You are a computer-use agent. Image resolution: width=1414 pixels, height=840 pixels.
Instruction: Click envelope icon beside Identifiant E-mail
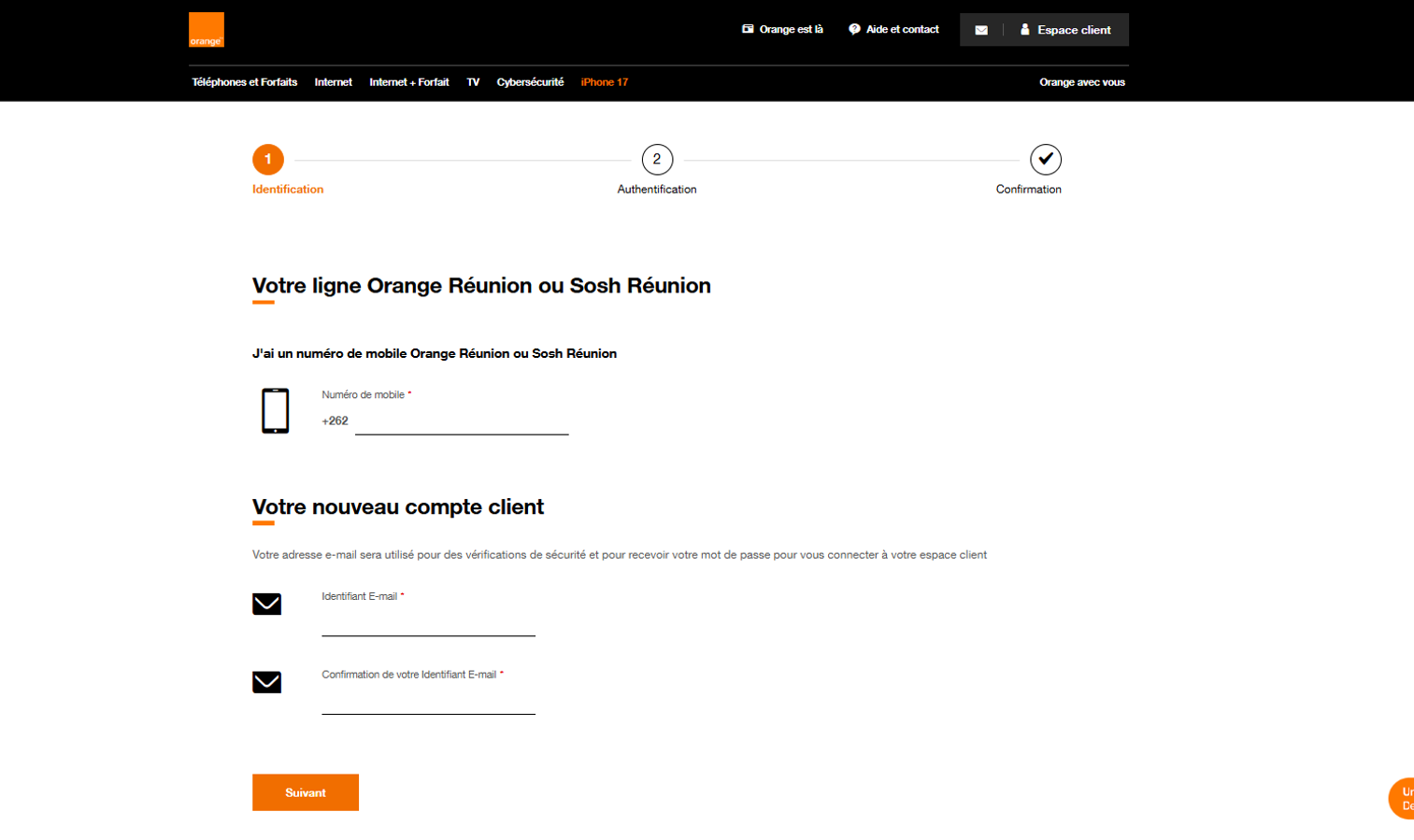(266, 604)
